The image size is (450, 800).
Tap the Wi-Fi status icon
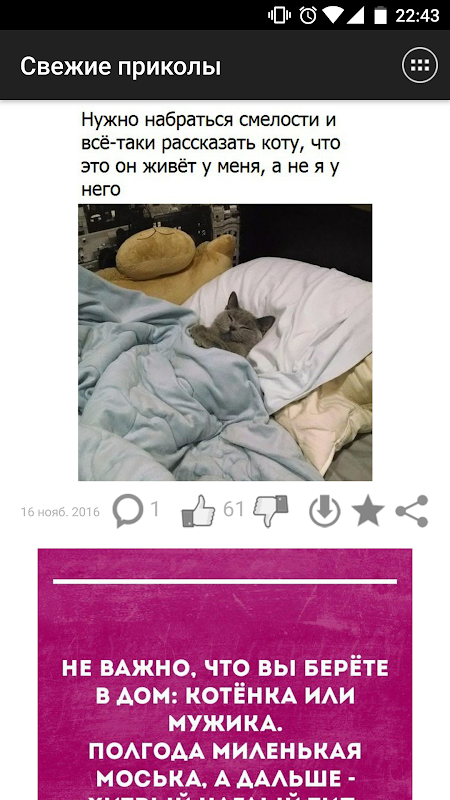332,15
